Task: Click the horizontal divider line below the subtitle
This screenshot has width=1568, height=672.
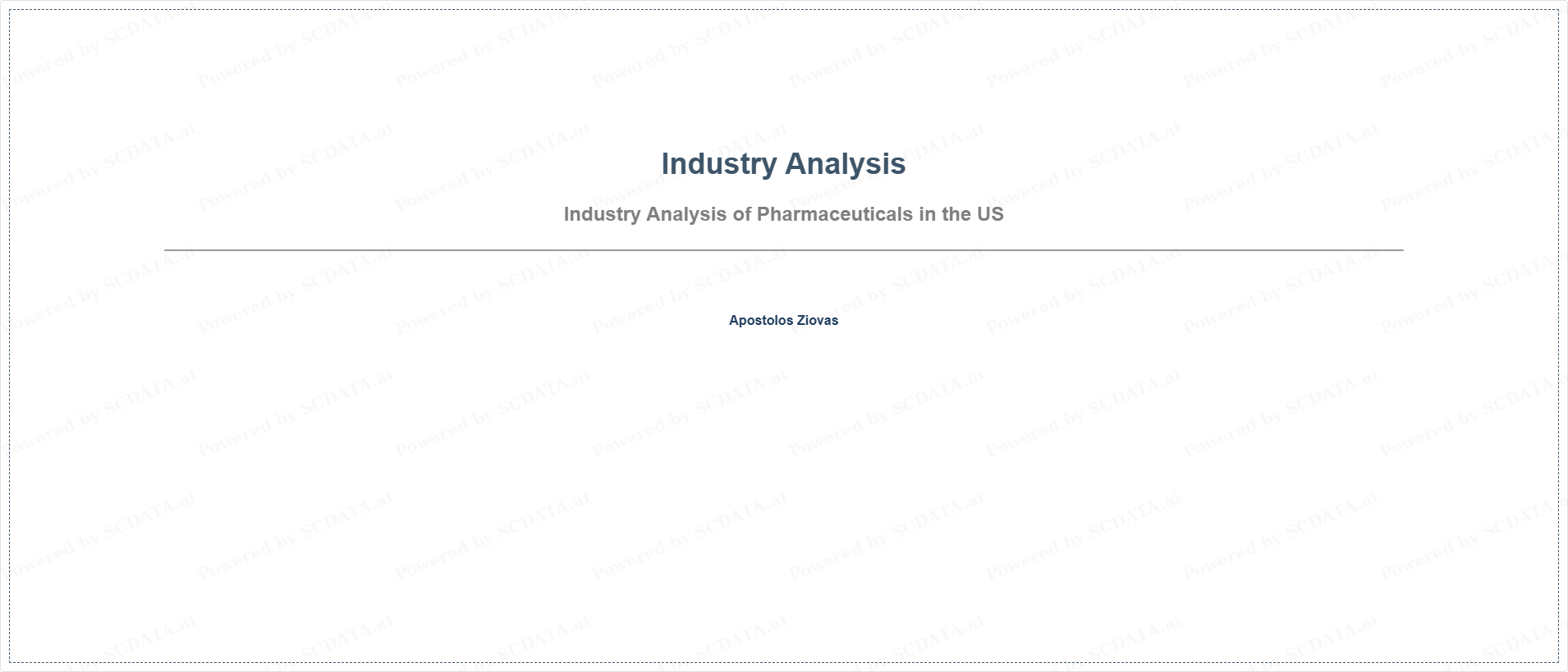Action: 783,249
